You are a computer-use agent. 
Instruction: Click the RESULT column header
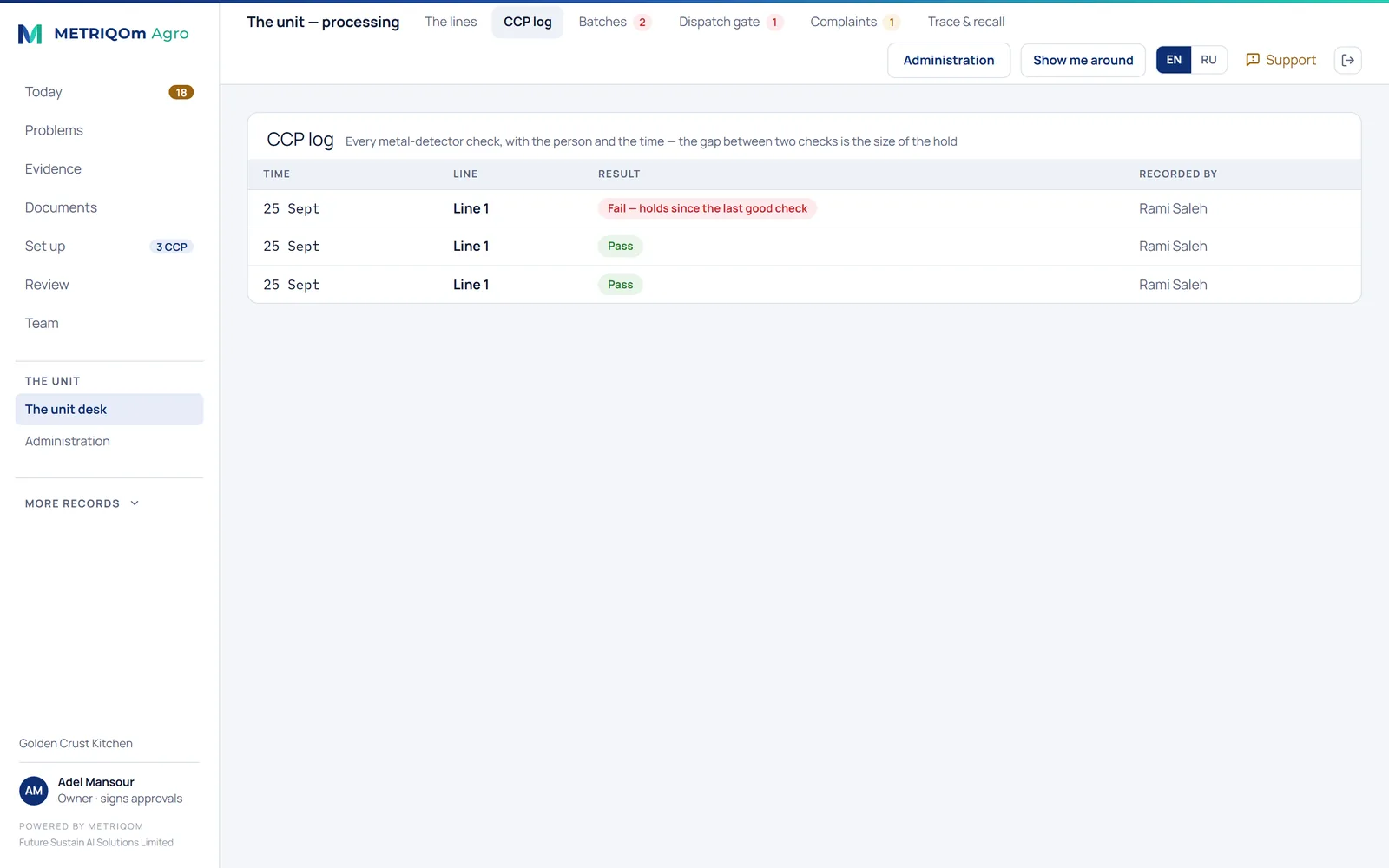(x=619, y=174)
